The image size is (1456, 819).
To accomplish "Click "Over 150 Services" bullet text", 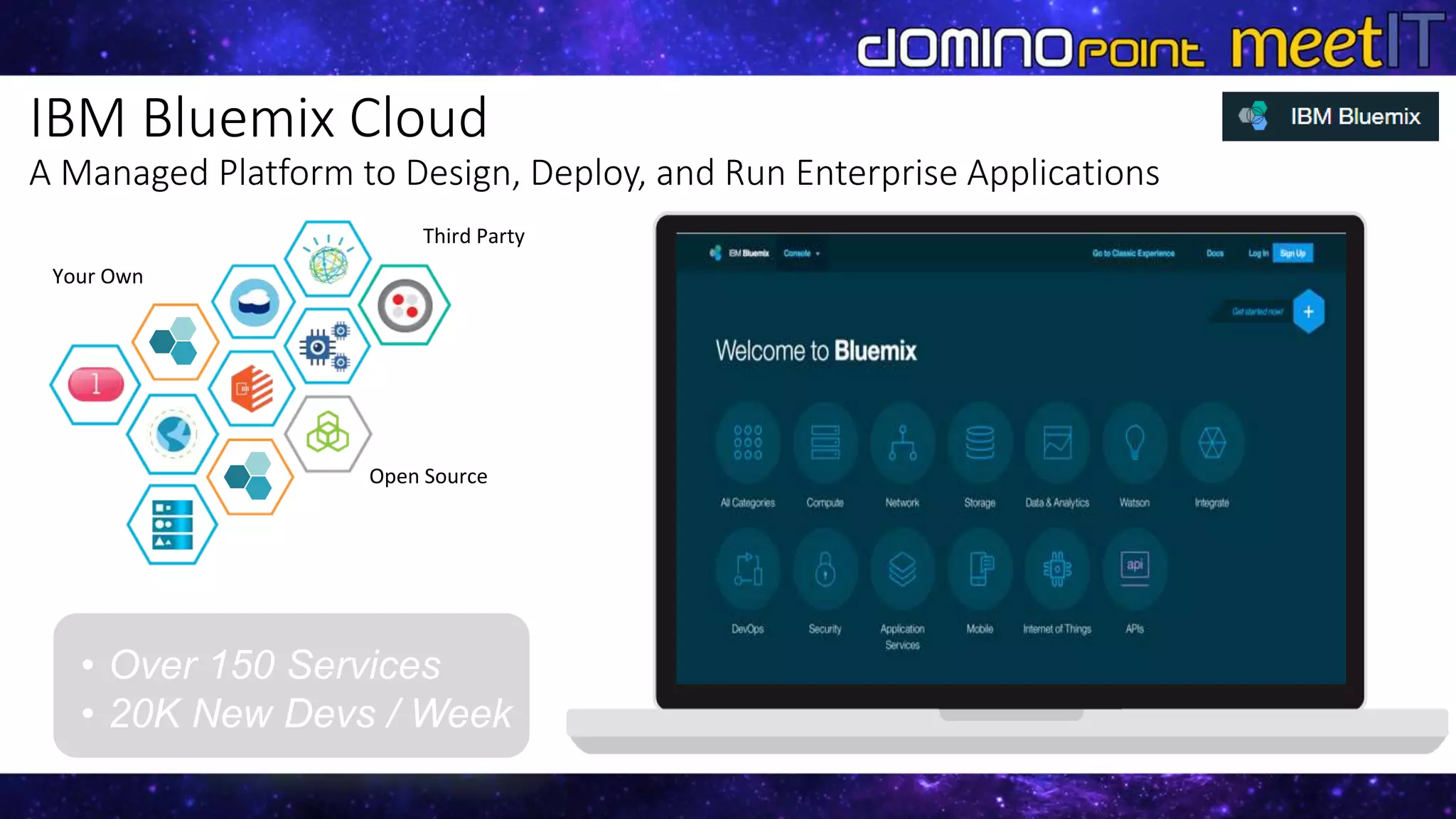I will click(275, 665).
